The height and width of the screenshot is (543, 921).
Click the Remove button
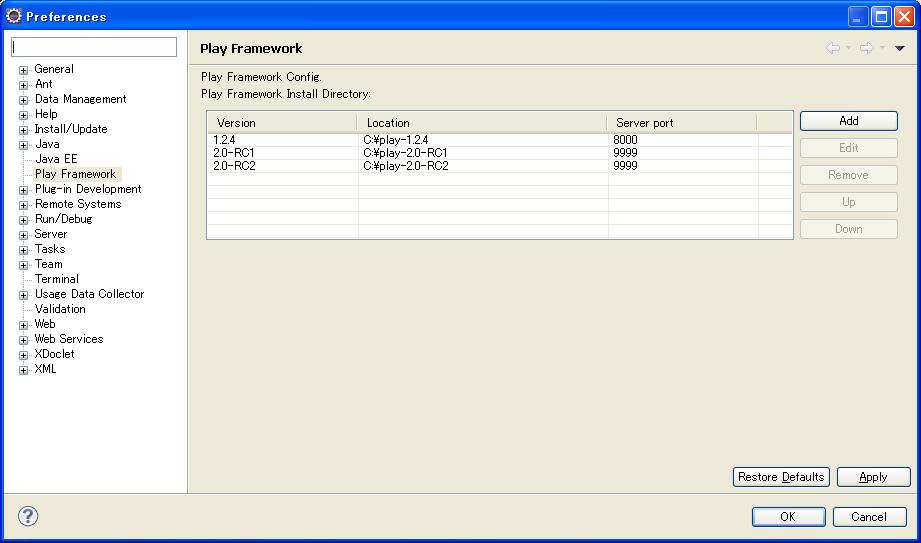(849, 175)
